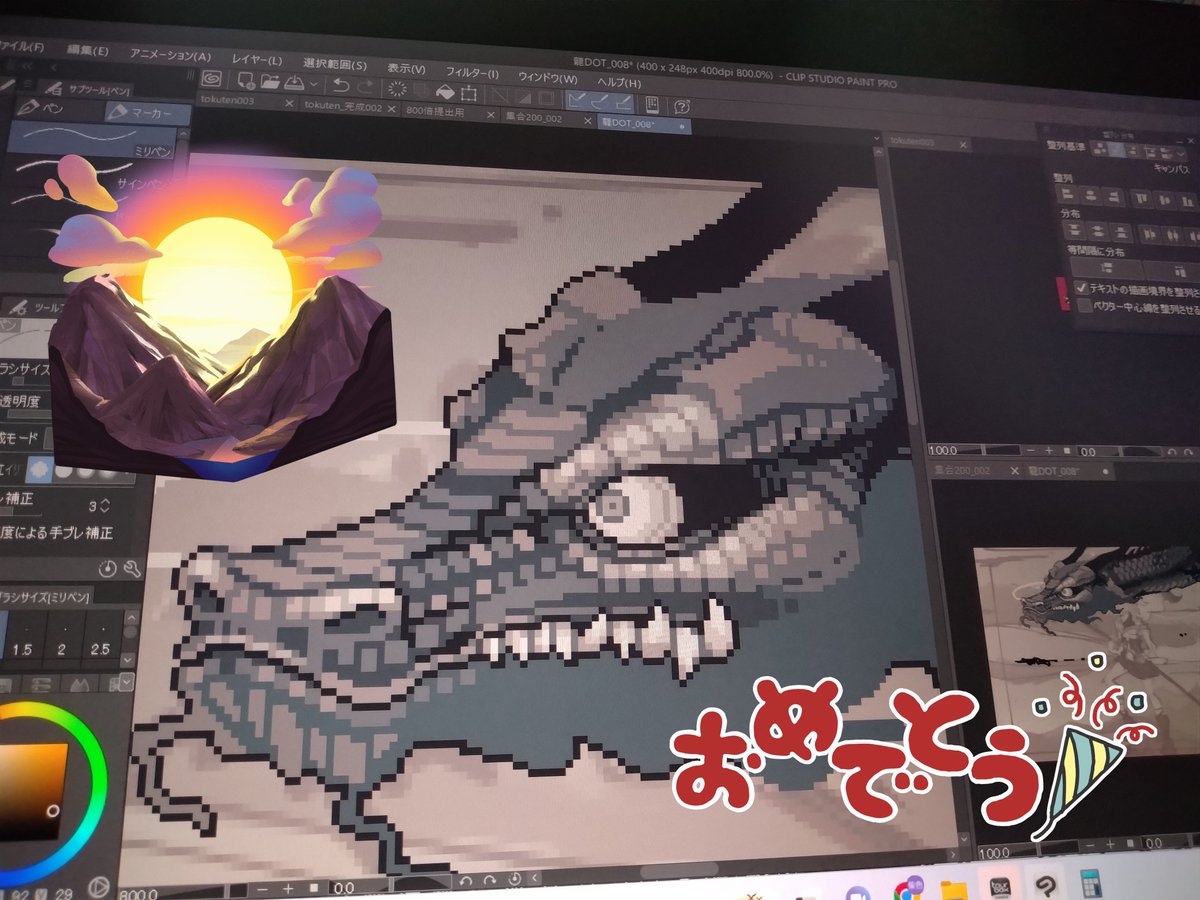Choose brush size 2 preset
Viewport: 1200px width, 900px height.
(x=64, y=640)
